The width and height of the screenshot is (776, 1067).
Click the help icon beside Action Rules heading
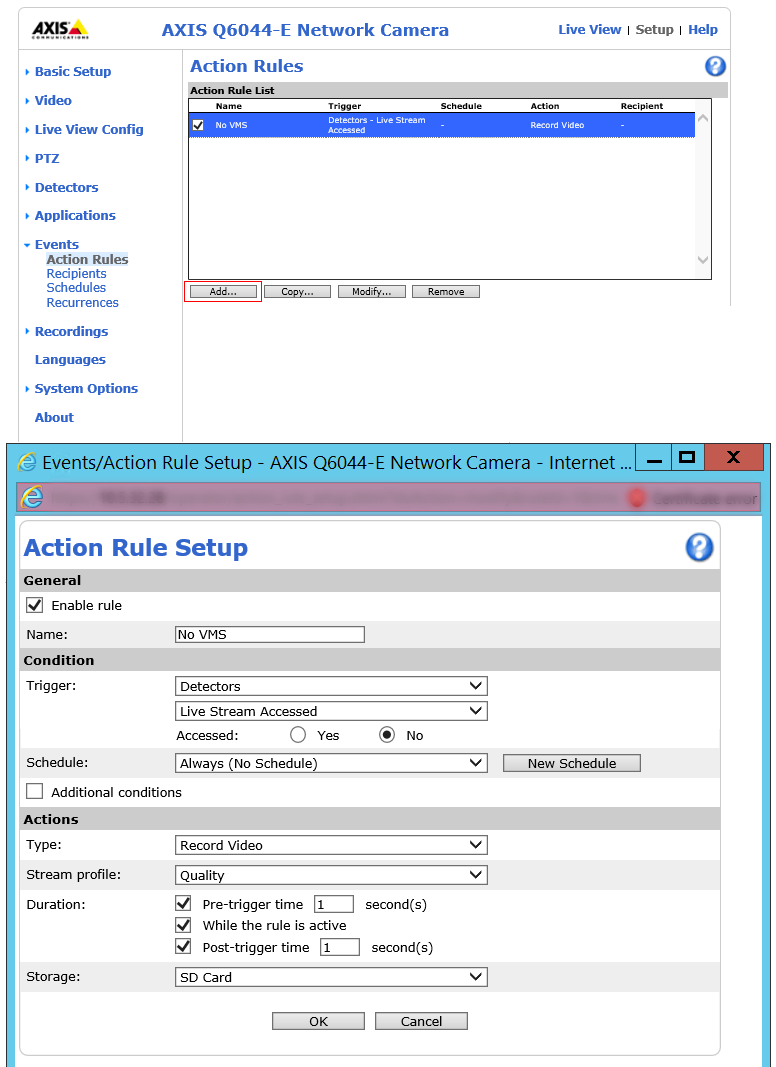[x=715, y=67]
